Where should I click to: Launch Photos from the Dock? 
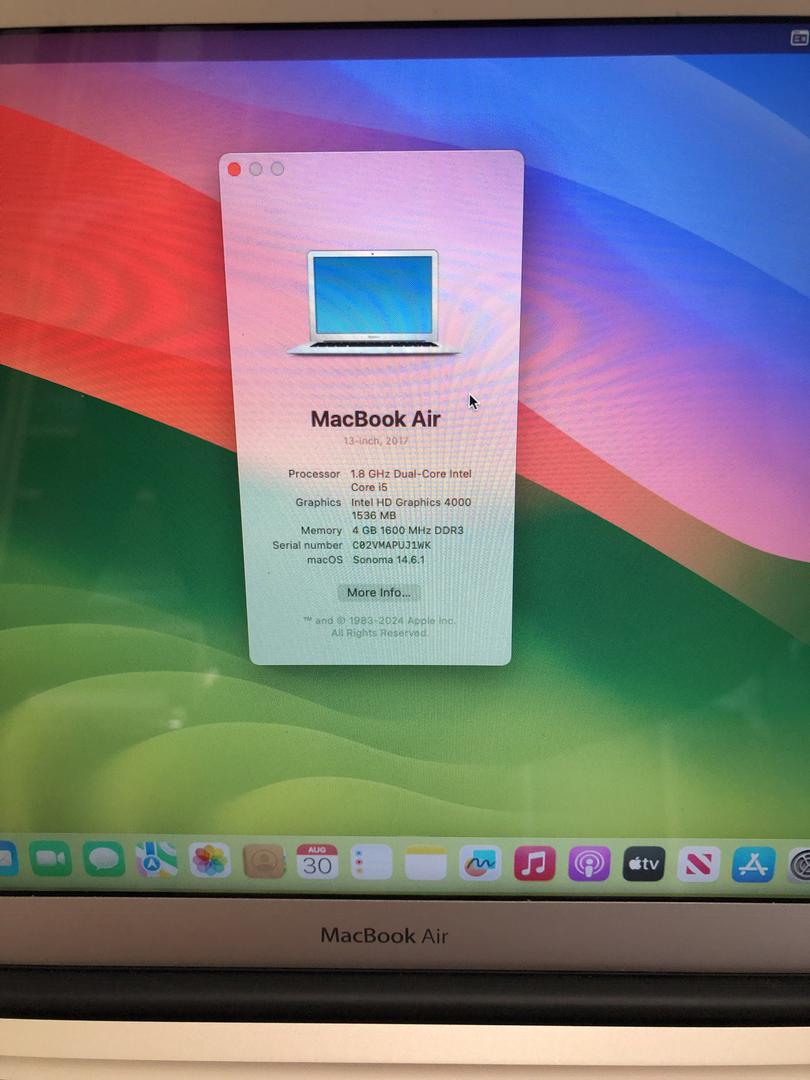pyautogui.click(x=209, y=860)
